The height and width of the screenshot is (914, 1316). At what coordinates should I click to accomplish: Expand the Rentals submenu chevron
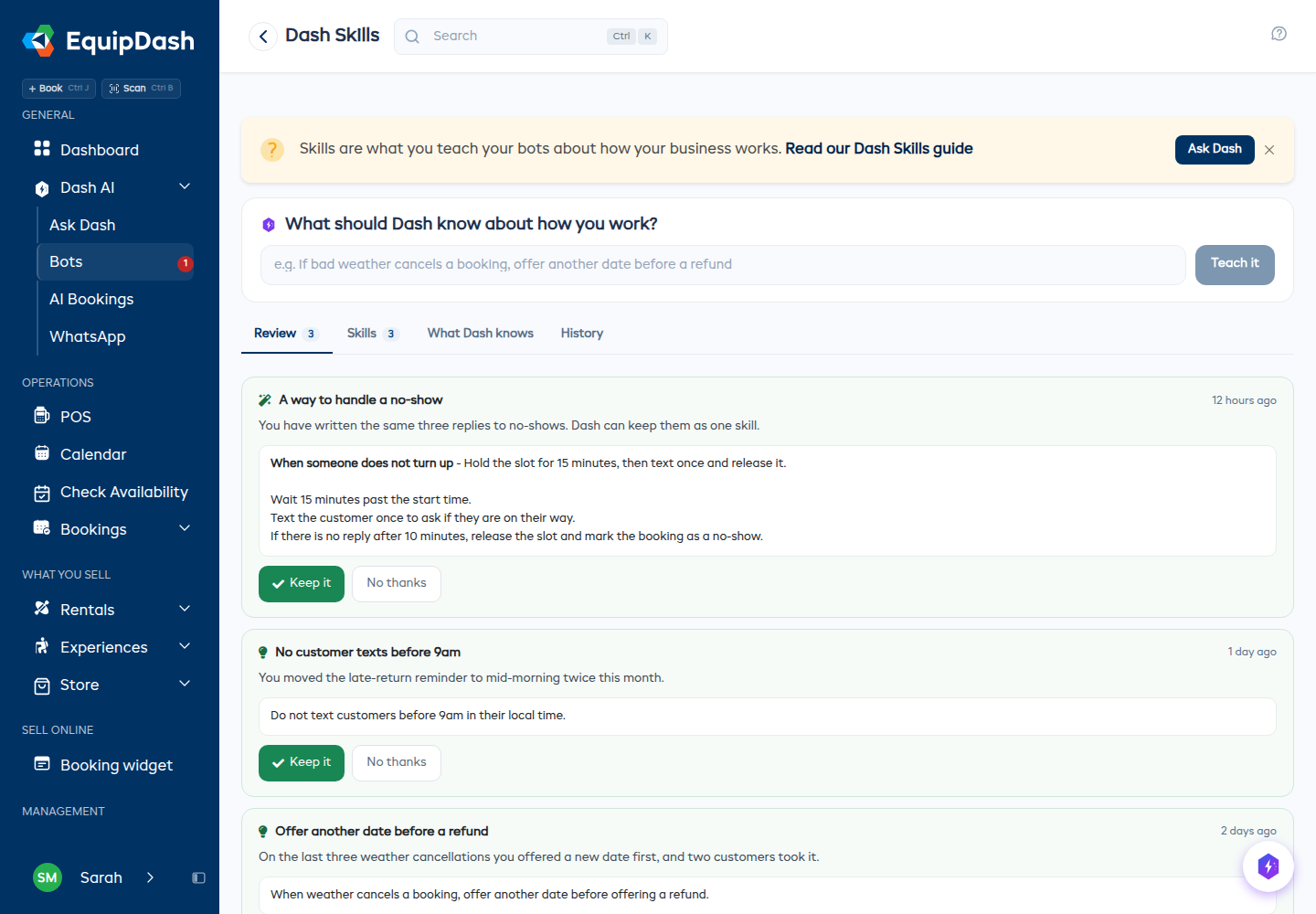point(185,609)
